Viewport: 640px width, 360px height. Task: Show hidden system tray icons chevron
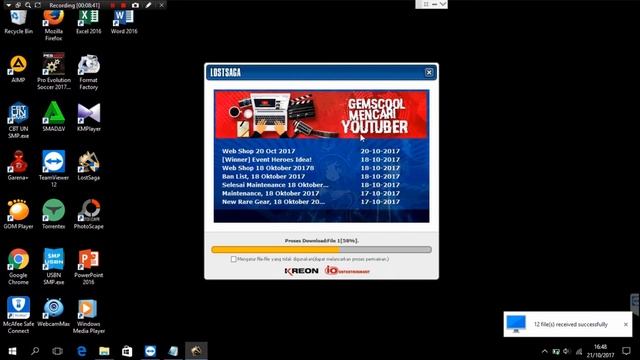tap(544, 351)
